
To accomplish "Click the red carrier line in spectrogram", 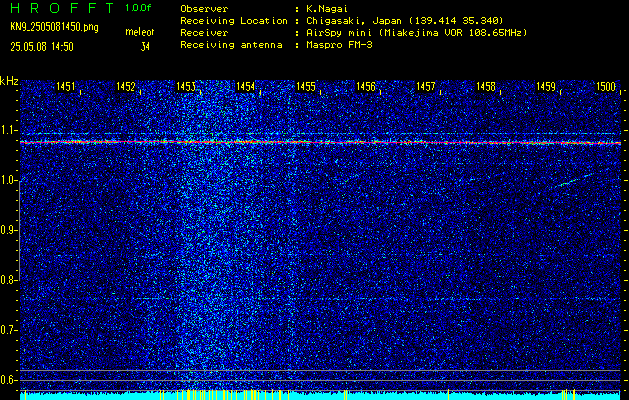I will (x=321, y=142).
